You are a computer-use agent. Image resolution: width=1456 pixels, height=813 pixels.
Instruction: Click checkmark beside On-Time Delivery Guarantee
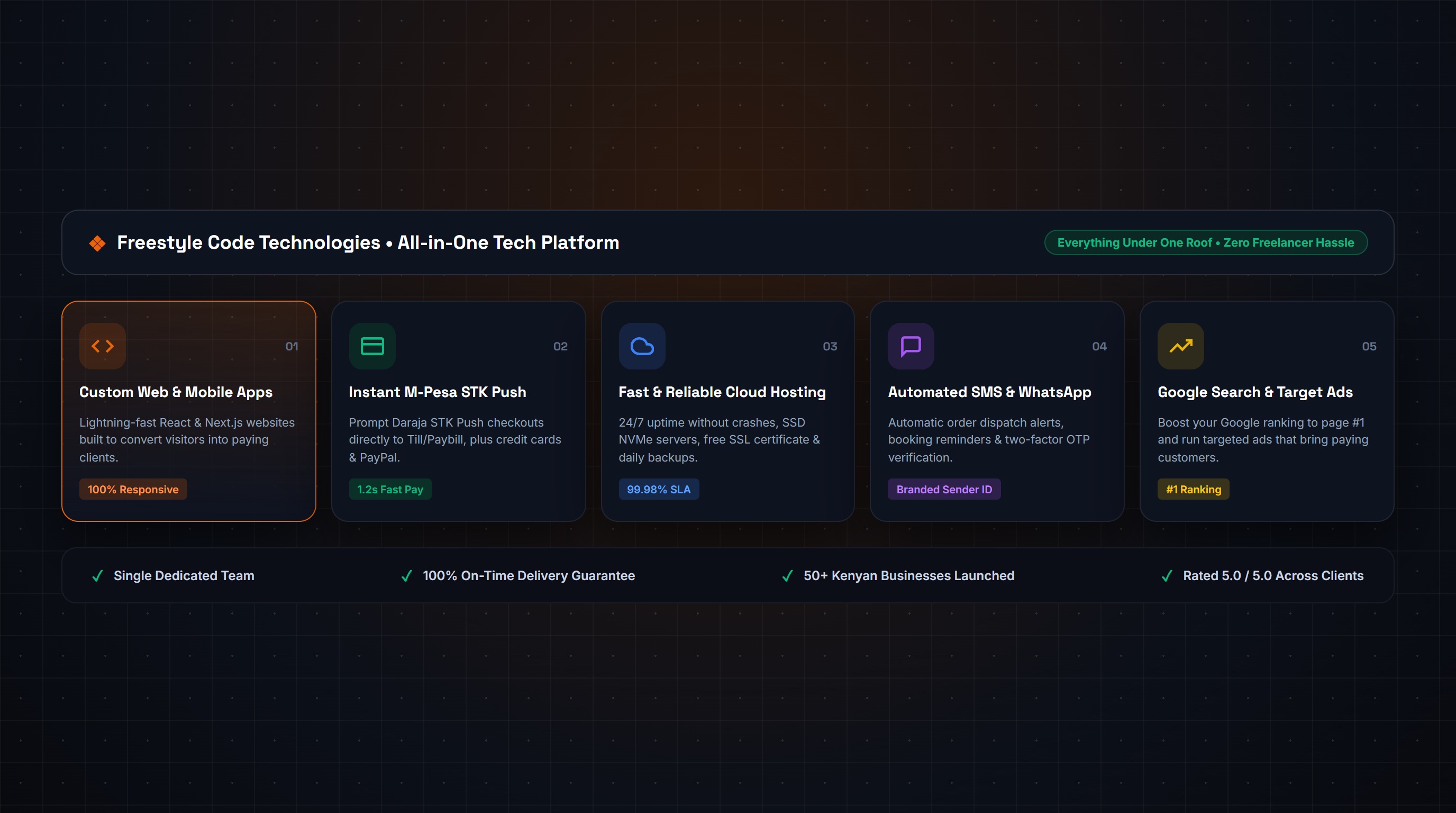406,575
